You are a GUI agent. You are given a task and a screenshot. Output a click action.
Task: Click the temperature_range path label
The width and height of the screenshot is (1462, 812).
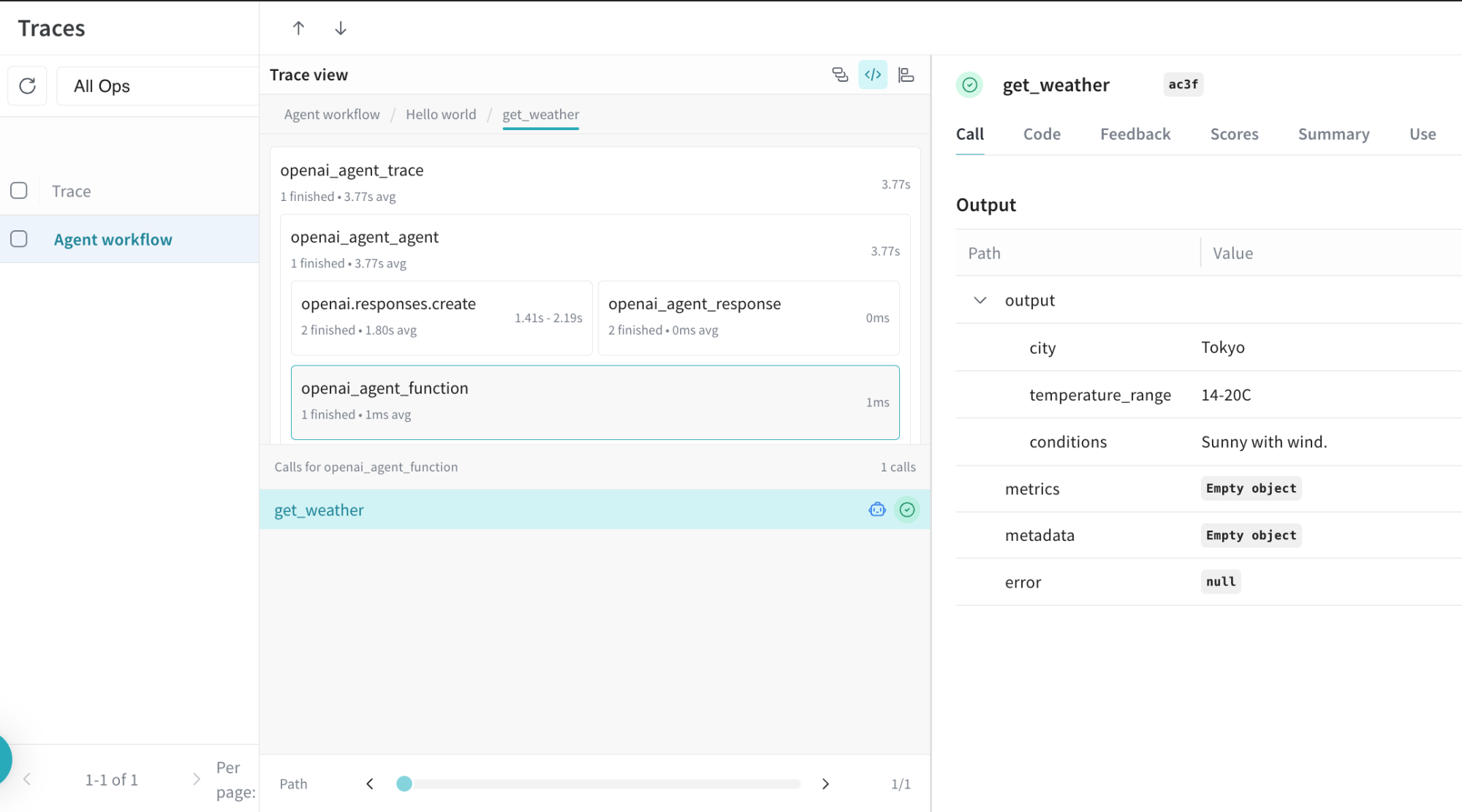(1100, 395)
